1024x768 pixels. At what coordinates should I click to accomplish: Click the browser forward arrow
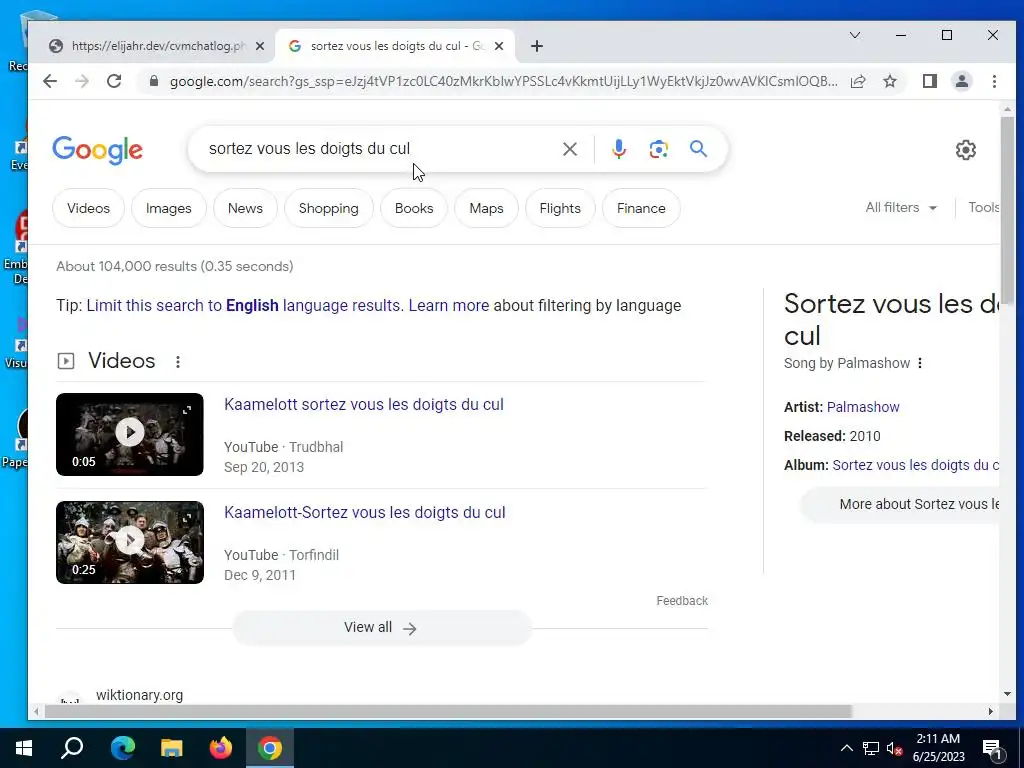pos(82,81)
